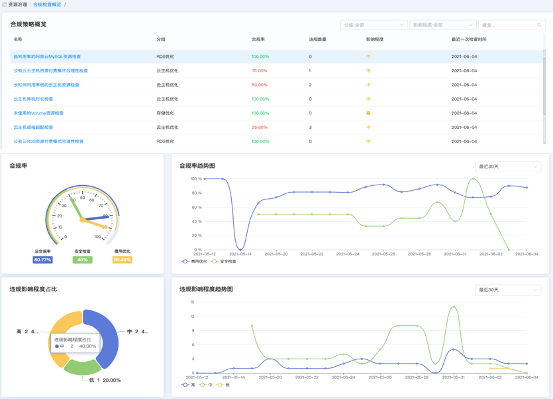The image size is (553, 399).
Task: Click the 存储优化 group cell
Action: click(x=165, y=113)
